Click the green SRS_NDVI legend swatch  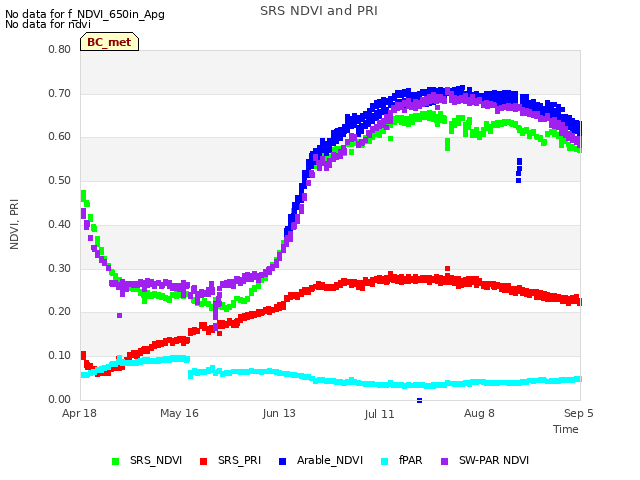[116, 461]
